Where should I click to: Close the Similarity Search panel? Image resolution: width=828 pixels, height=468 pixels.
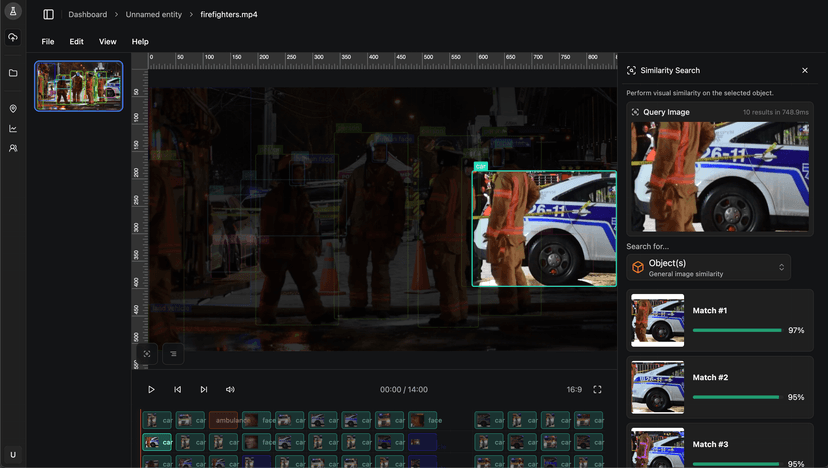(805, 71)
